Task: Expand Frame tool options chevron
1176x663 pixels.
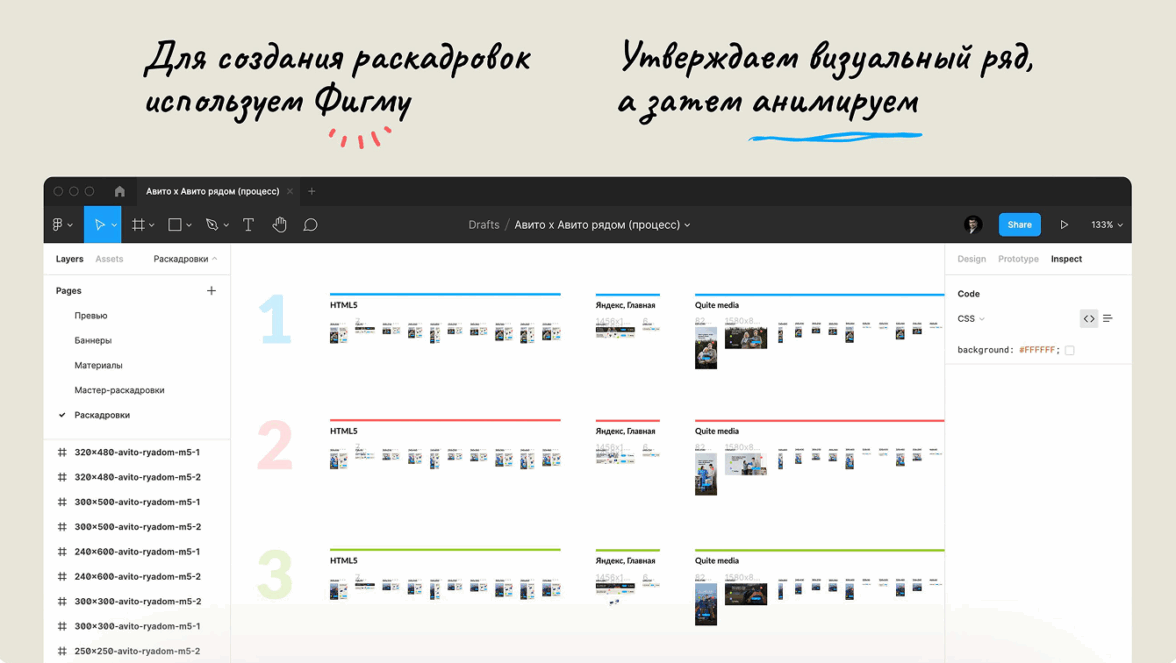Action: click(x=152, y=225)
